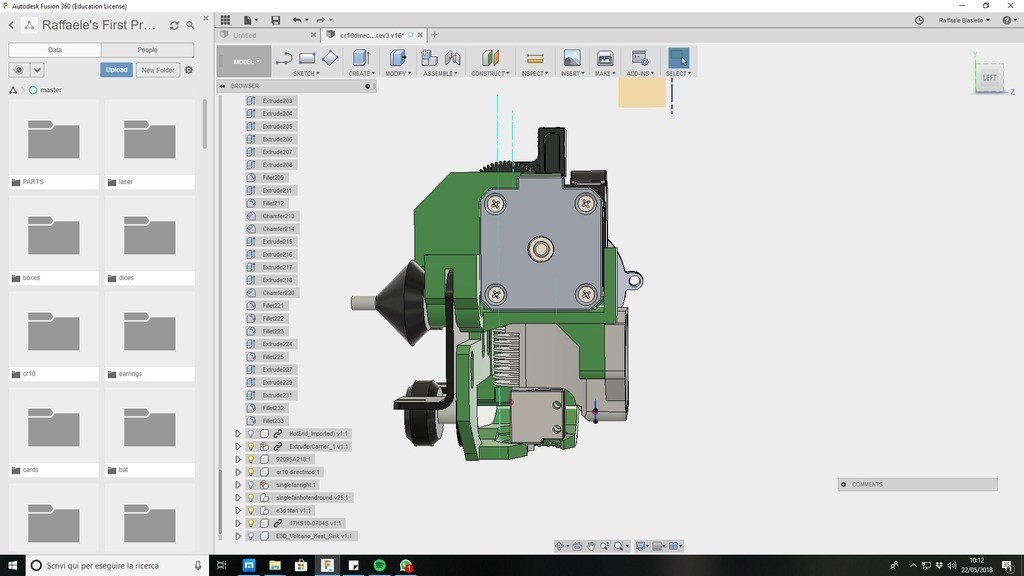Open the Help question mark icon

point(1007,20)
